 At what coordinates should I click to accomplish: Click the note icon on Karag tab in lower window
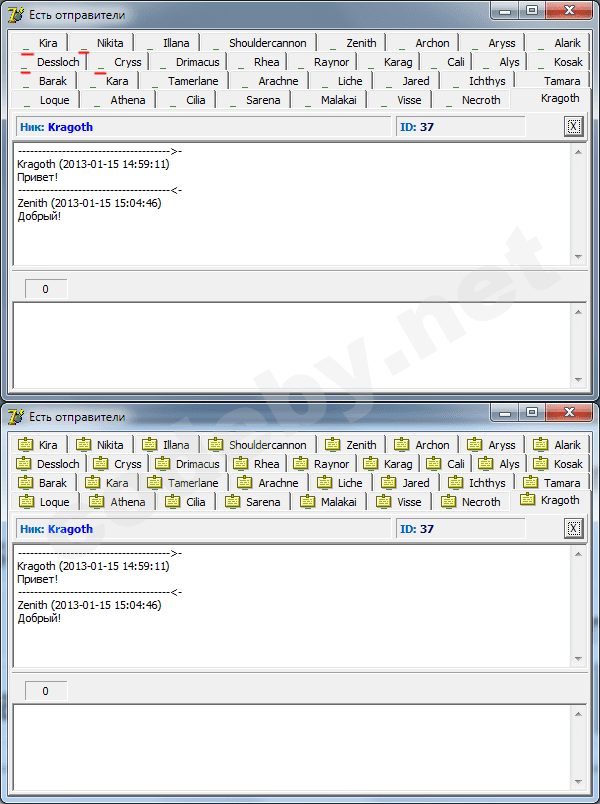click(370, 463)
